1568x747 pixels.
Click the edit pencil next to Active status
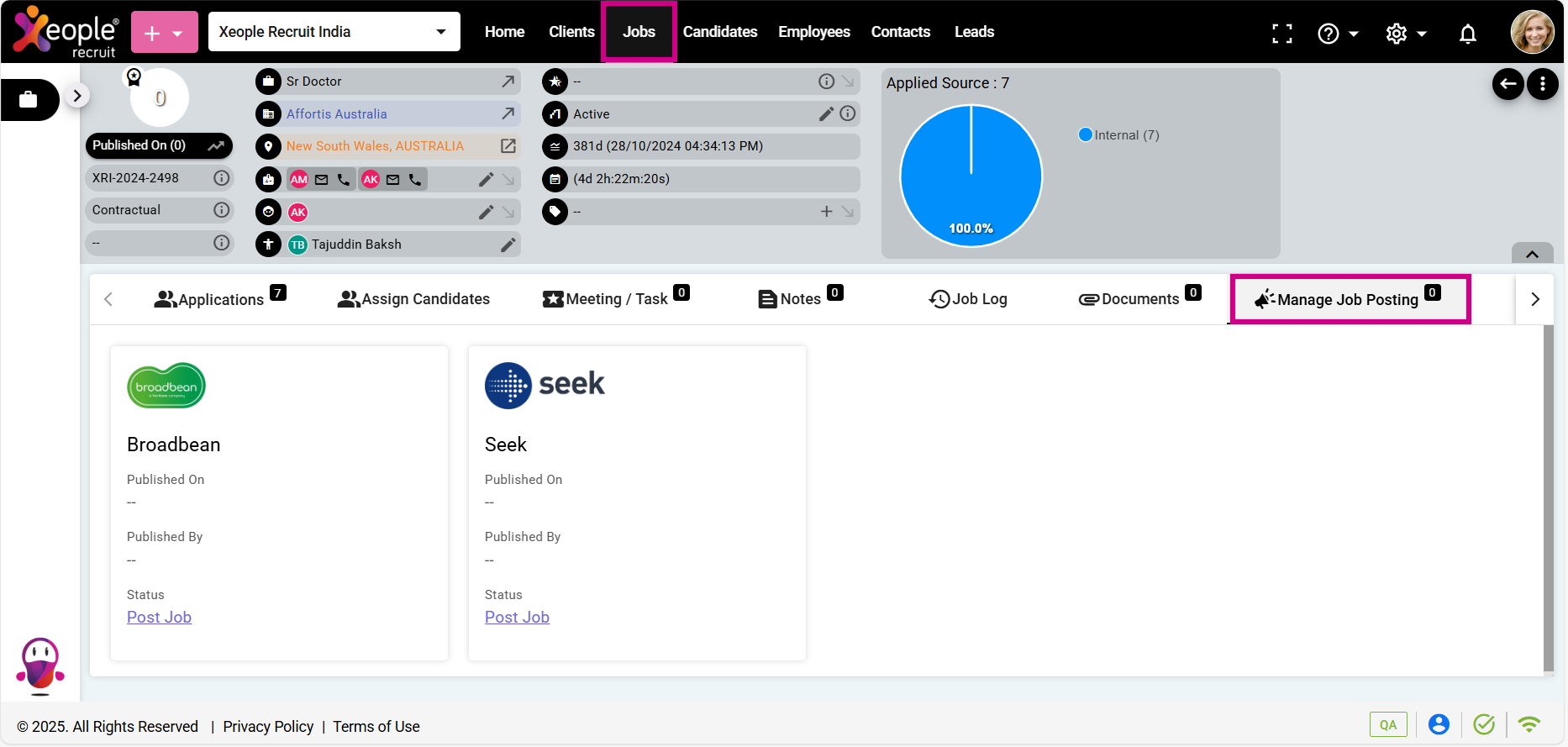coord(826,113)
